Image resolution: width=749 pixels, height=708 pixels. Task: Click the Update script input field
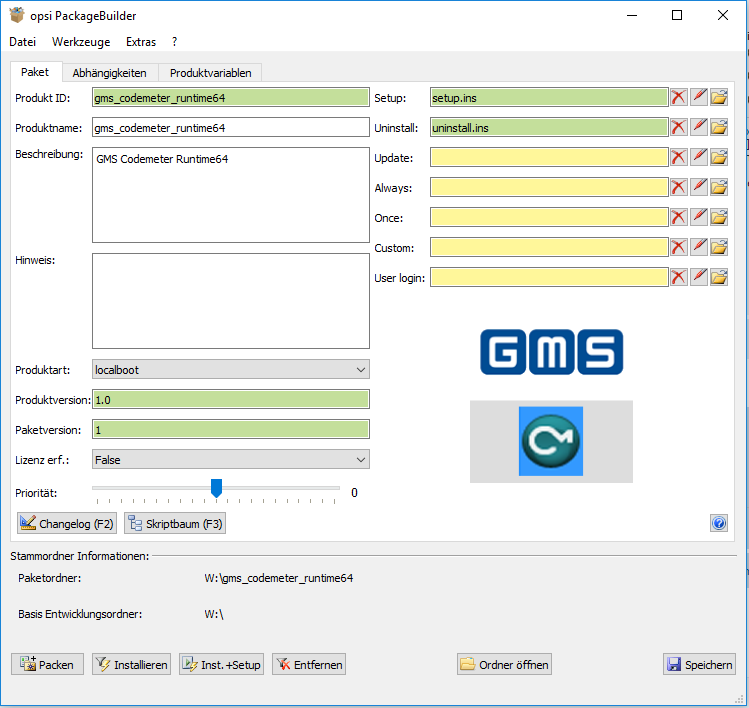[x=549, y=158]
